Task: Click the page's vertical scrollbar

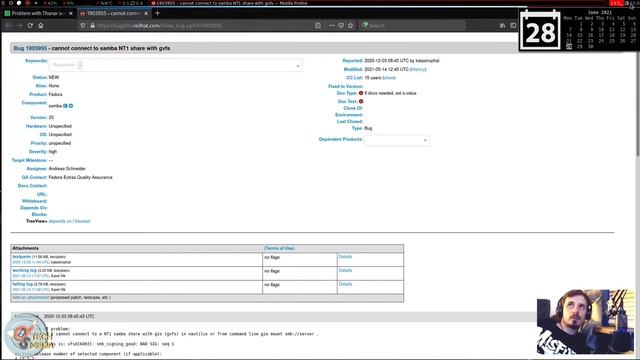Action: coord(638,94)
